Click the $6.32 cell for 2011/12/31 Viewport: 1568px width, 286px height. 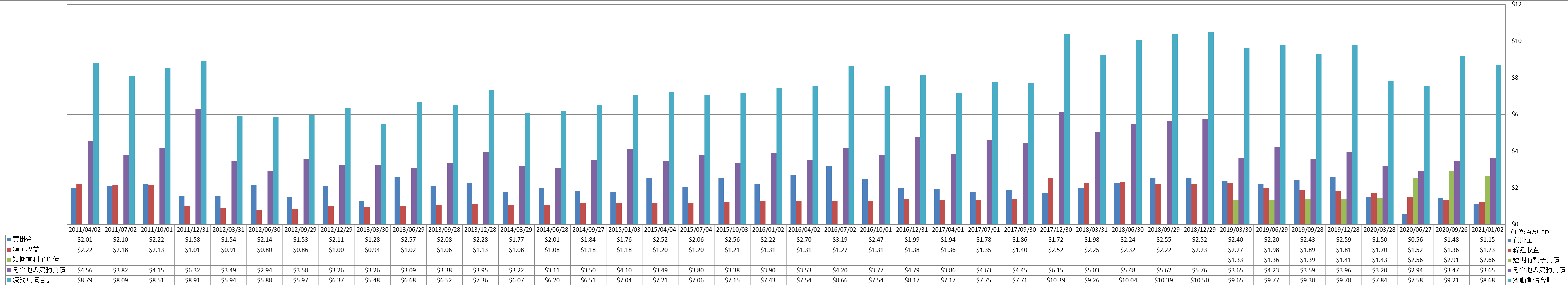(x=192, y=270)
